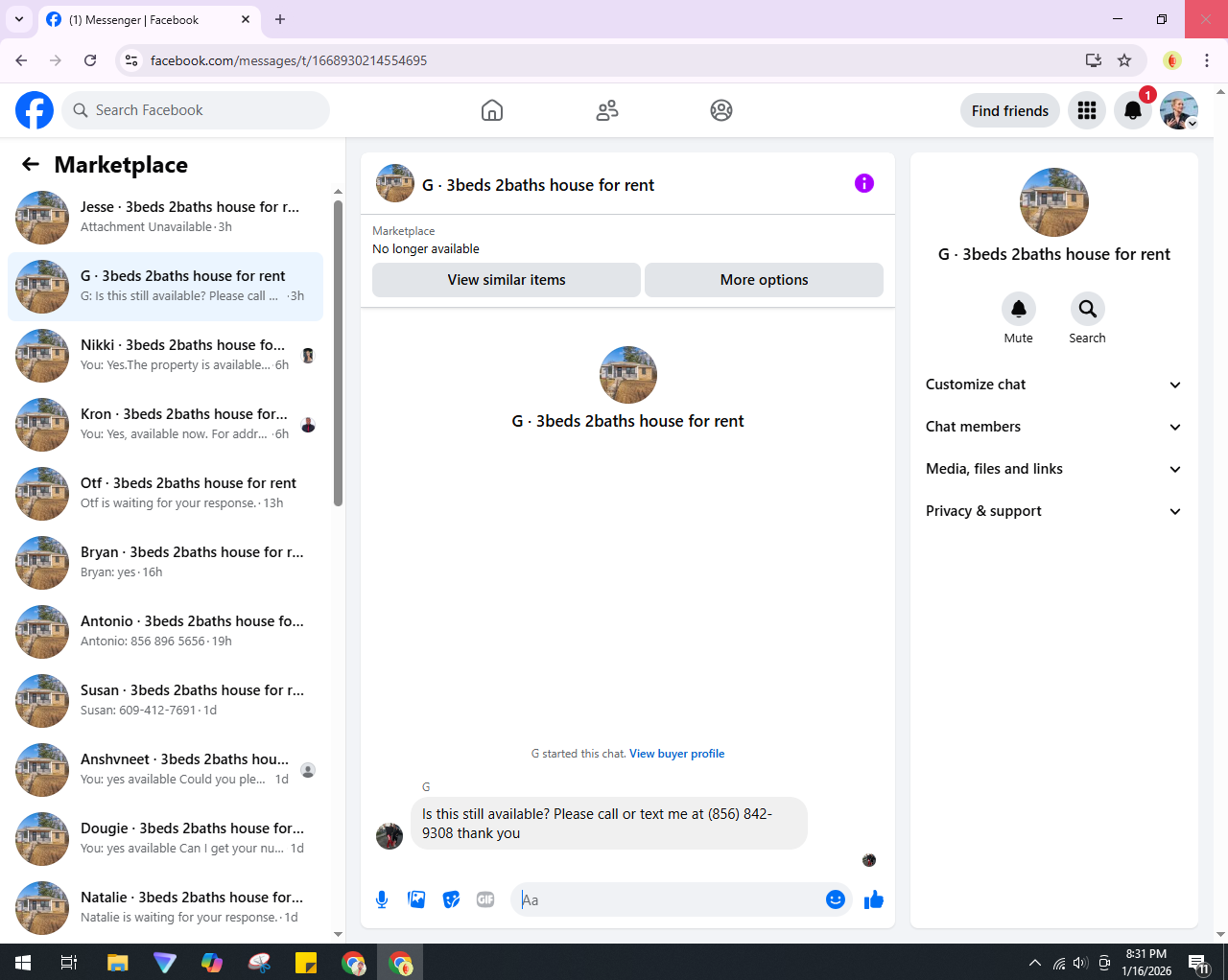This screenshot has width=1228, height=980.
Task: Expand the Customize chat section
Action: (x=1053, y=385)
